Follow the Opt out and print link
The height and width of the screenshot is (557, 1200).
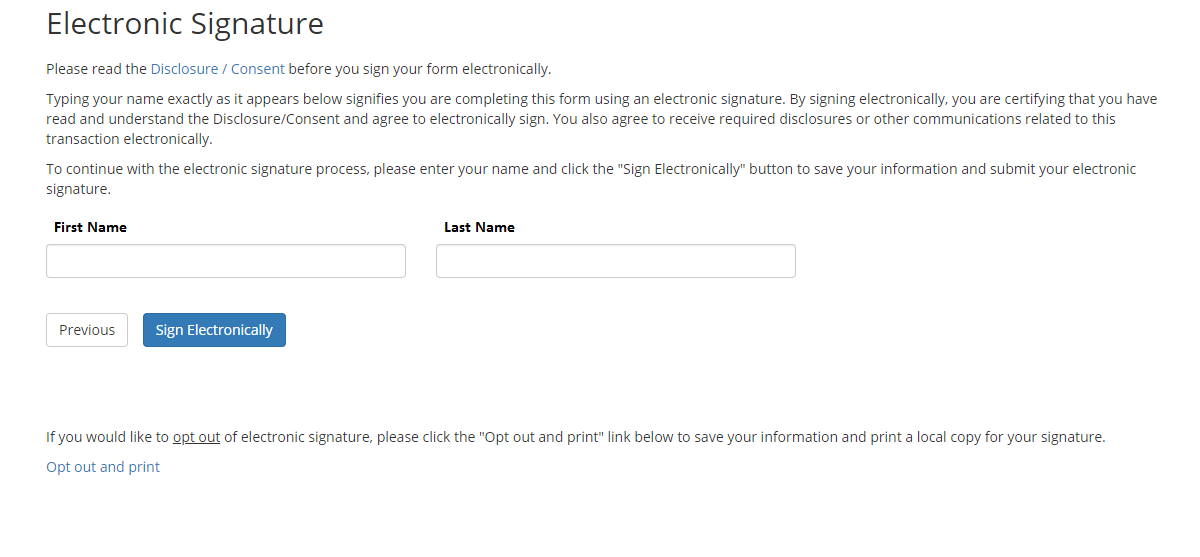click(103, 467)
